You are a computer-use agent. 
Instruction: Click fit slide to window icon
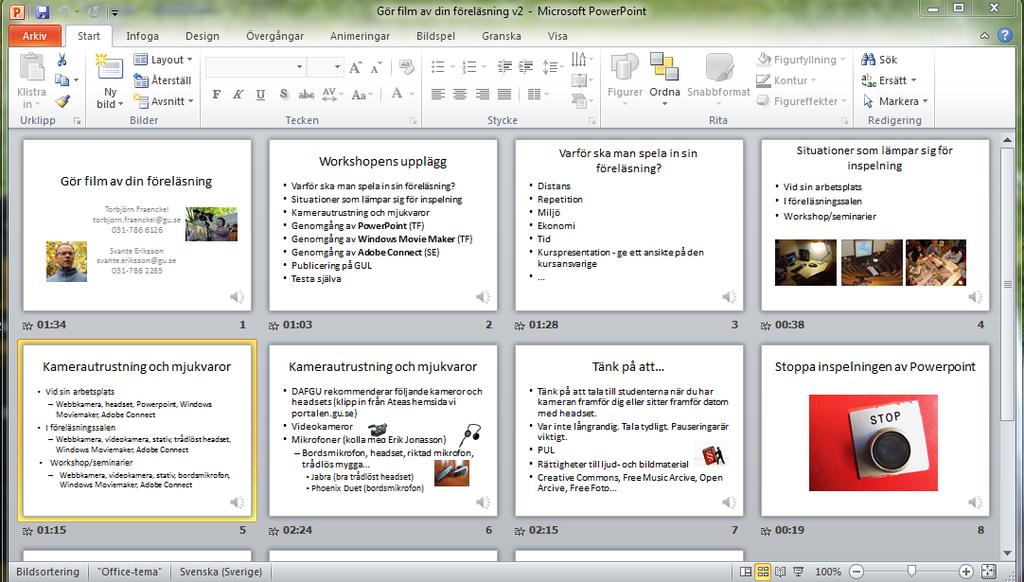tap(988, 572)
